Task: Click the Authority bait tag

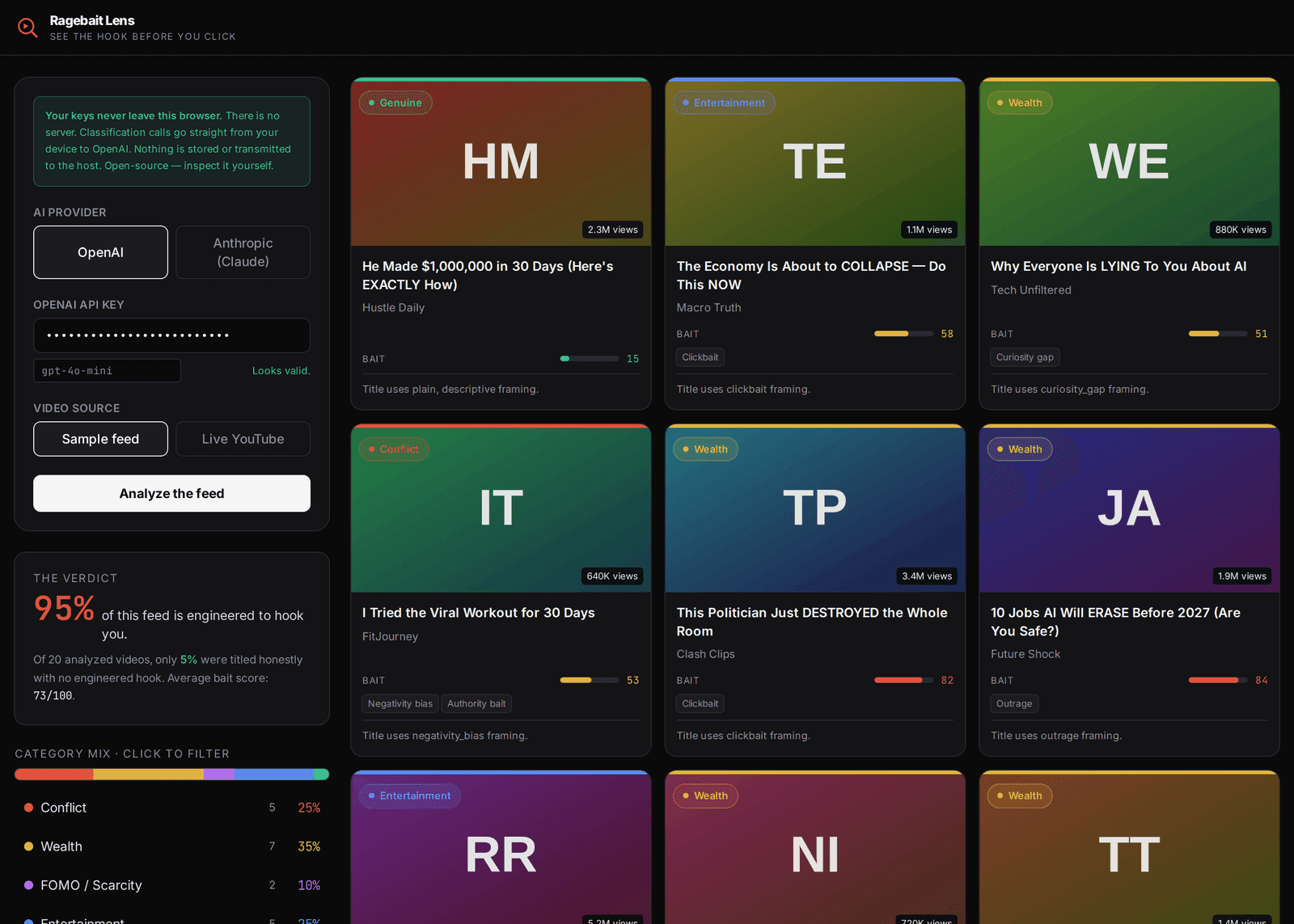Action: pos(476,703)
